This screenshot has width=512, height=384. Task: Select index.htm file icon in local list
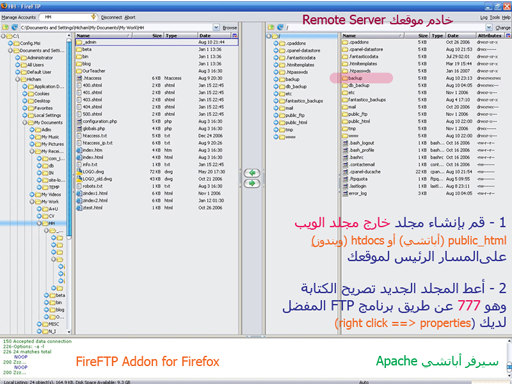click(x=79, y=150)
